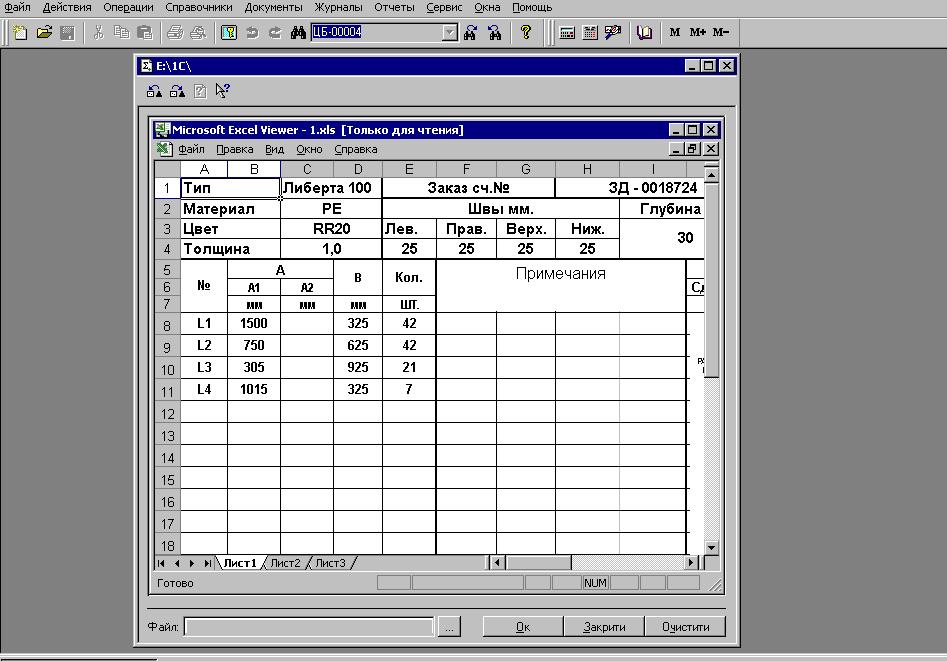This screenshot has height=661, width=947.
Task: Click the Файл path input field
Action: [309, 627]
